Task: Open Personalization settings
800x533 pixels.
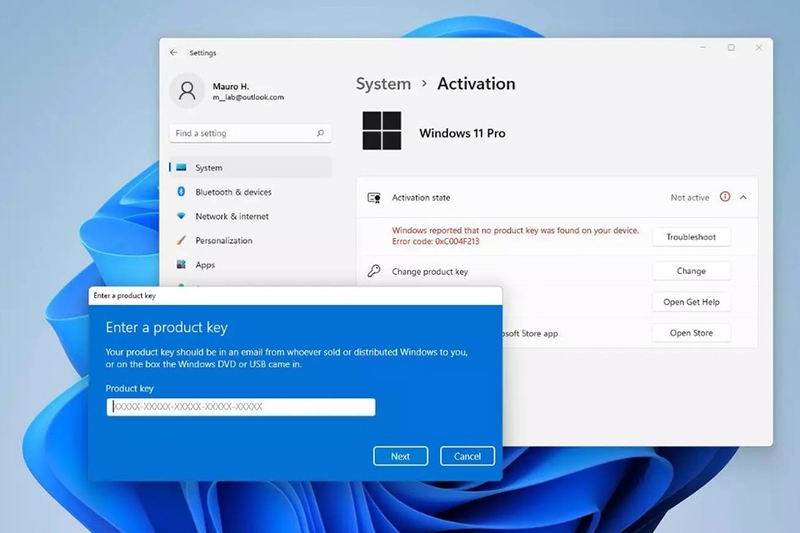Action: tap(250, 240)
